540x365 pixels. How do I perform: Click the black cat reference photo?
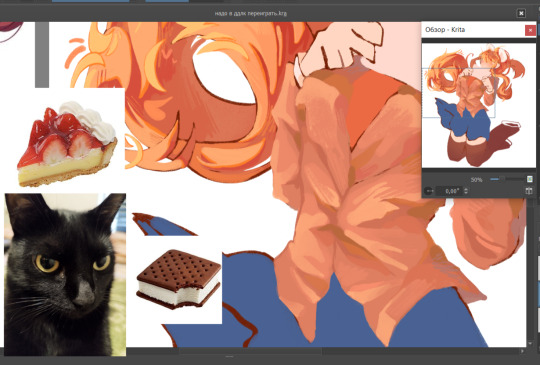pyautogui.click(x=65, y=274)
